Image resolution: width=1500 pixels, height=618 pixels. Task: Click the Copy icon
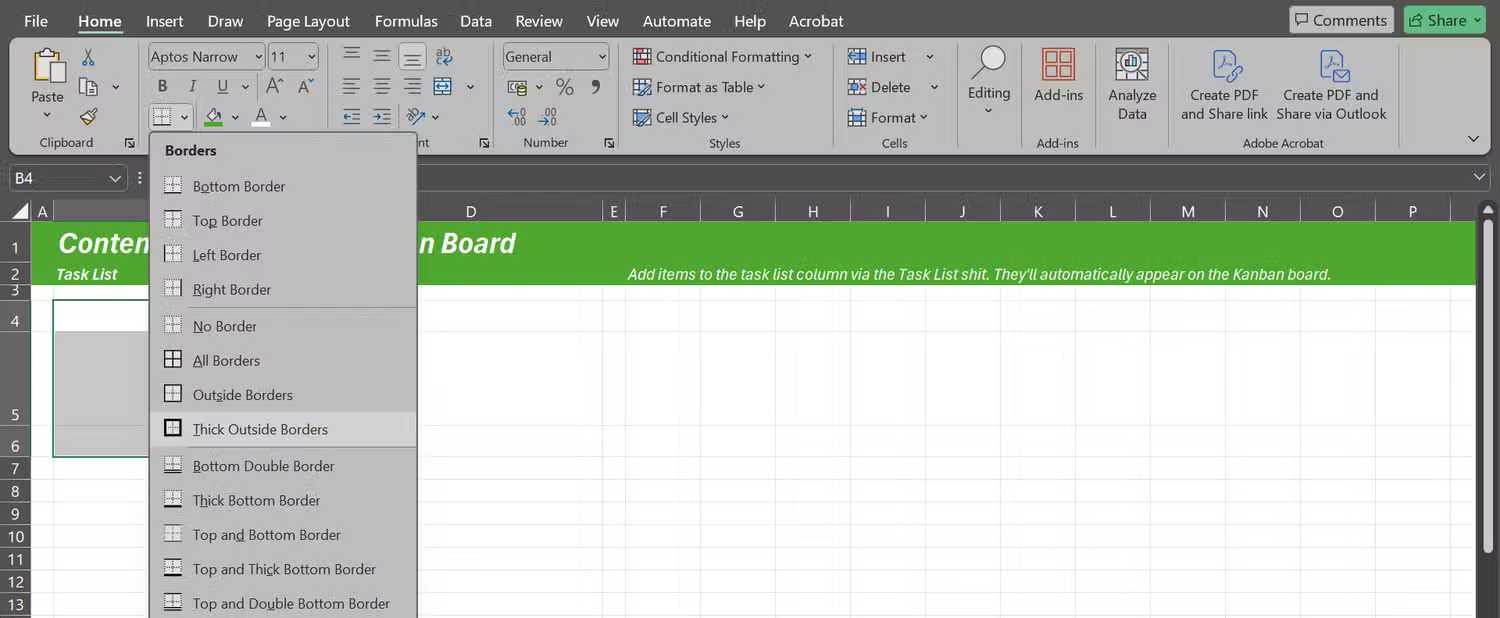click(x=88, y=87)
